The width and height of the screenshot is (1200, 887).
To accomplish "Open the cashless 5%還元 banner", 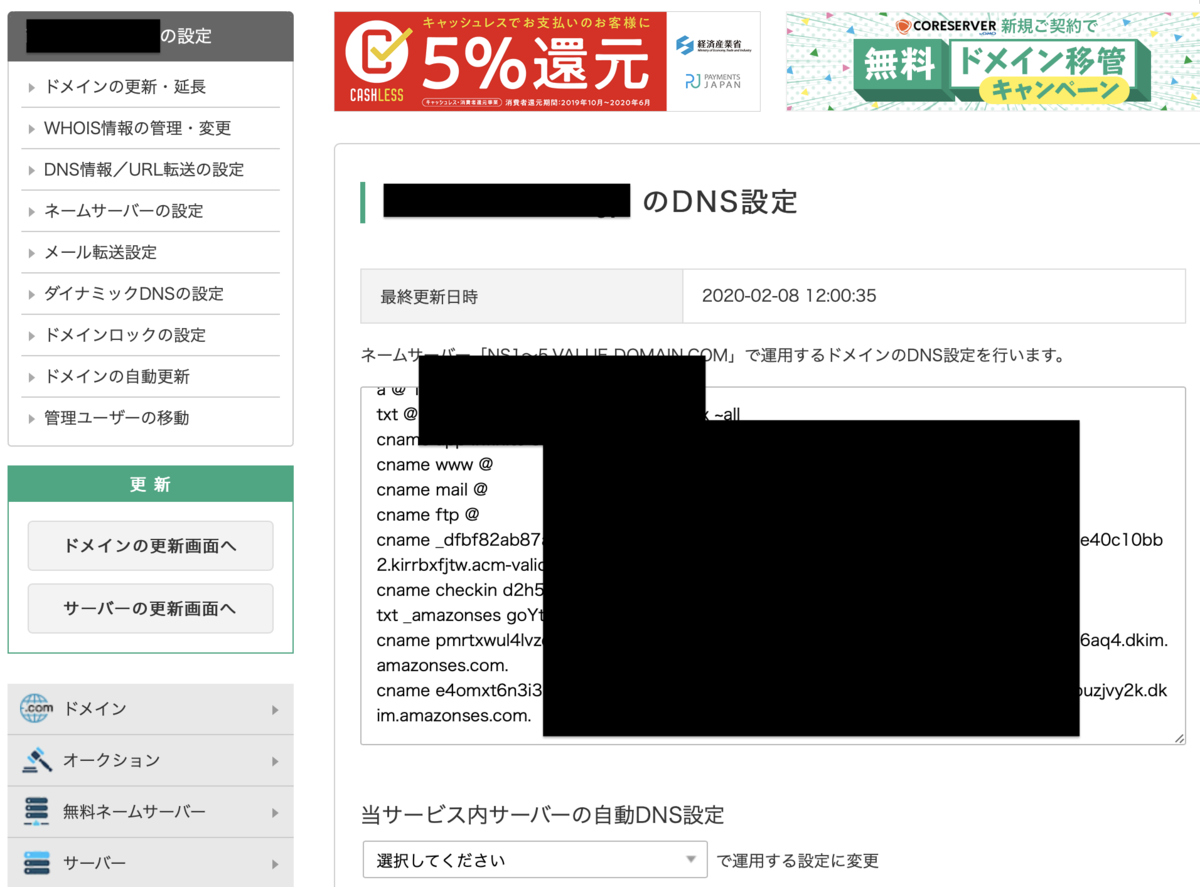I will tap(547, 62).
